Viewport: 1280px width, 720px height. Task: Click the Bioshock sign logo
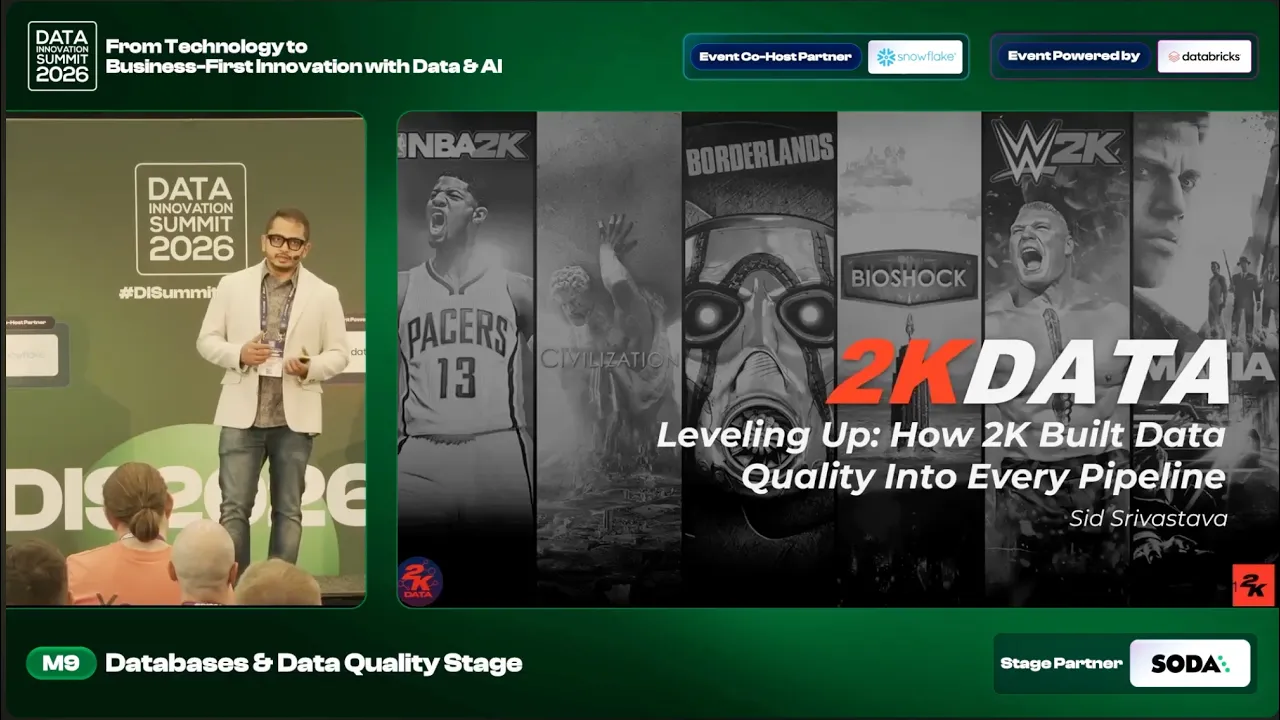click(x=909, y=278)
